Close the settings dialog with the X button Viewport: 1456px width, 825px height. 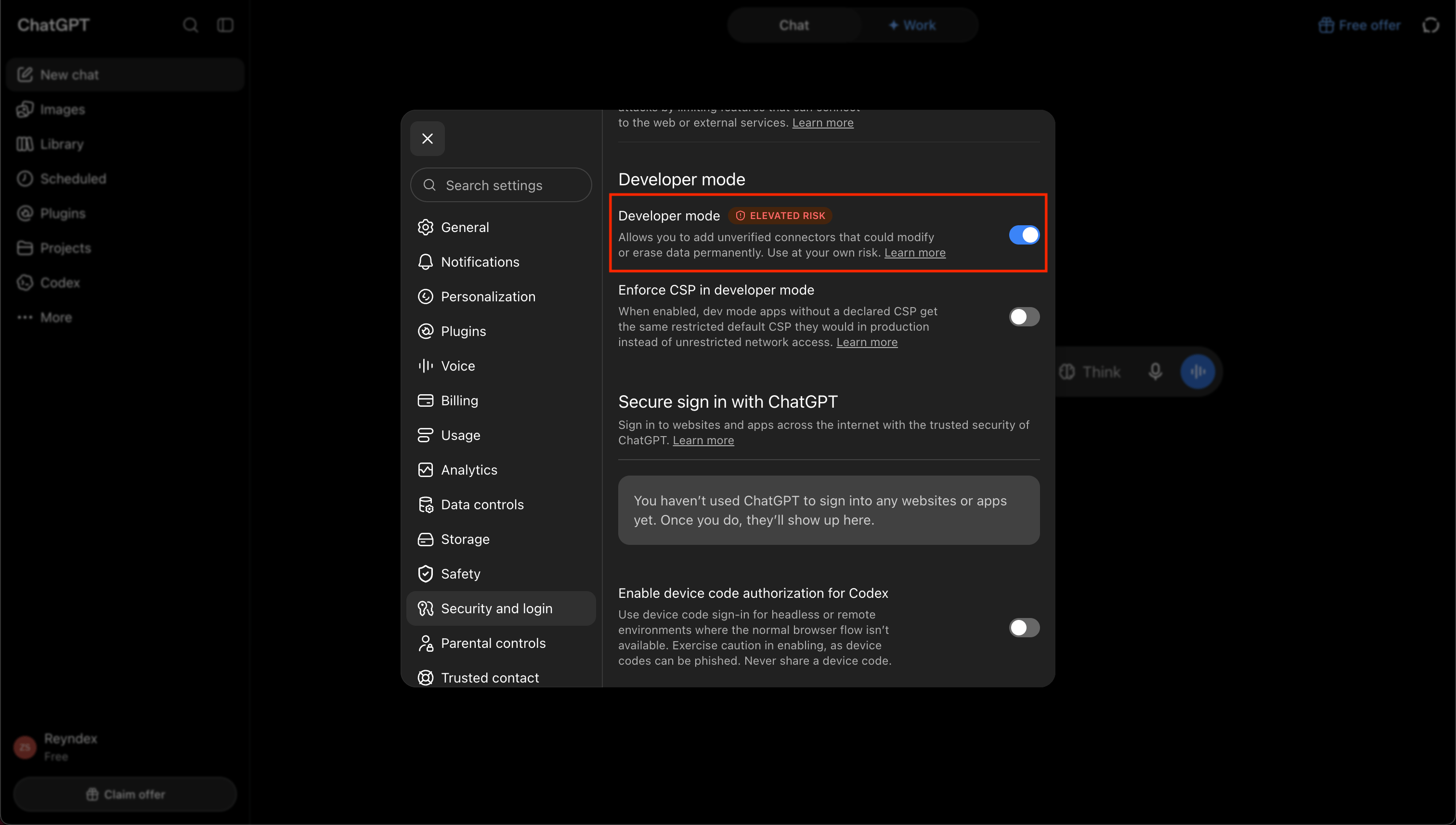coord(428,138)
